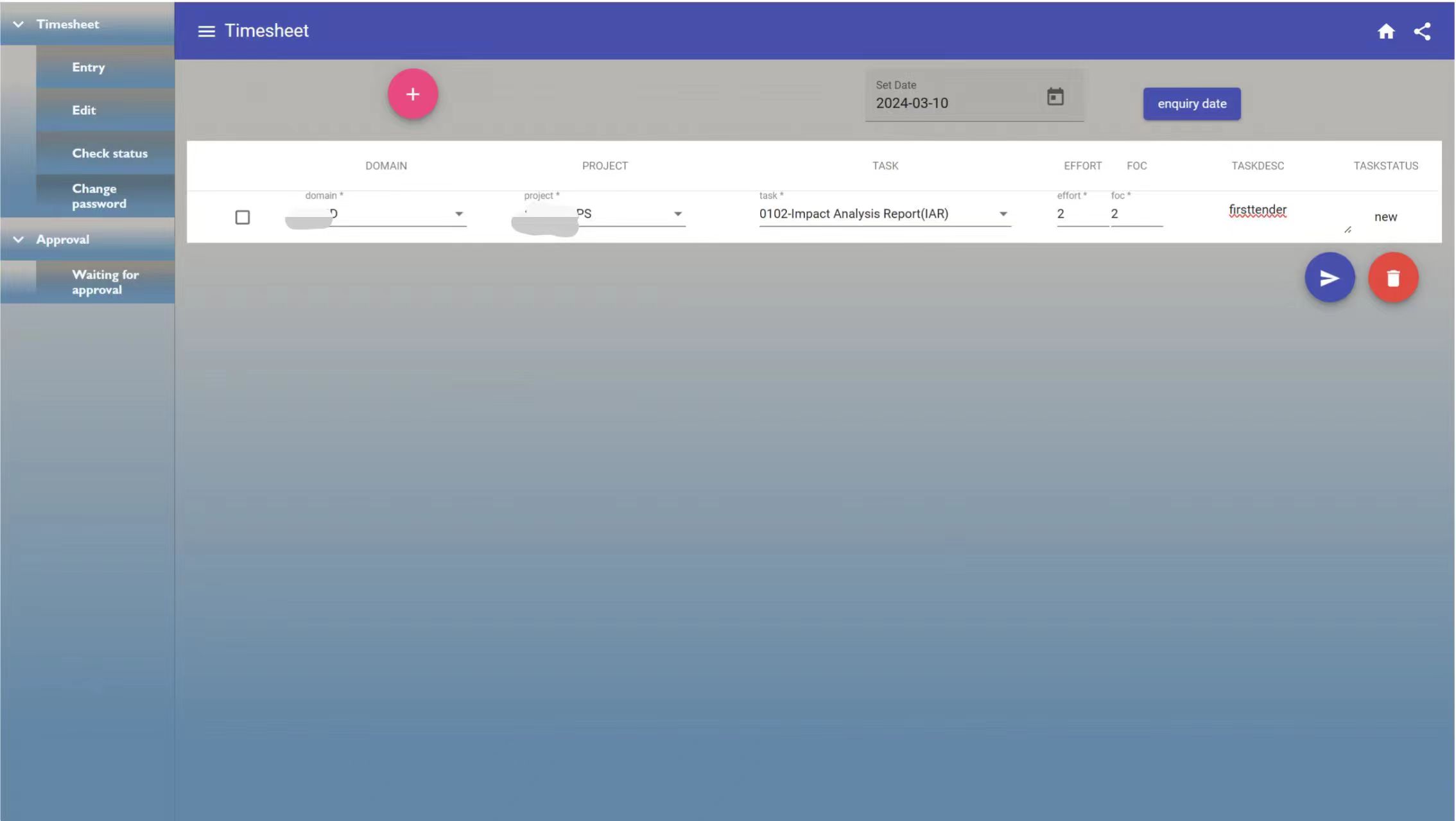Viewport: 1456px width, 821px height.
Task: Open the calendar picker icon
Action: coord(1055,97)
